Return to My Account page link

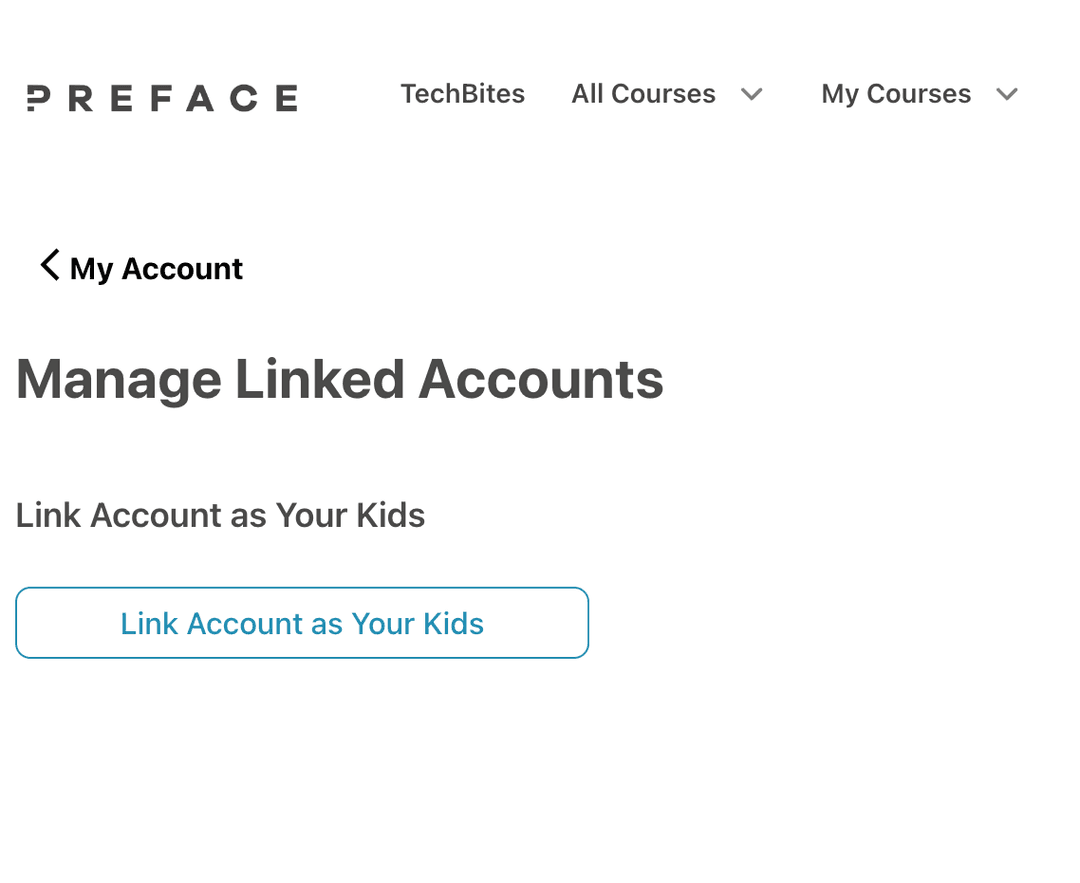pyautogui.click(x=156, y=268)
